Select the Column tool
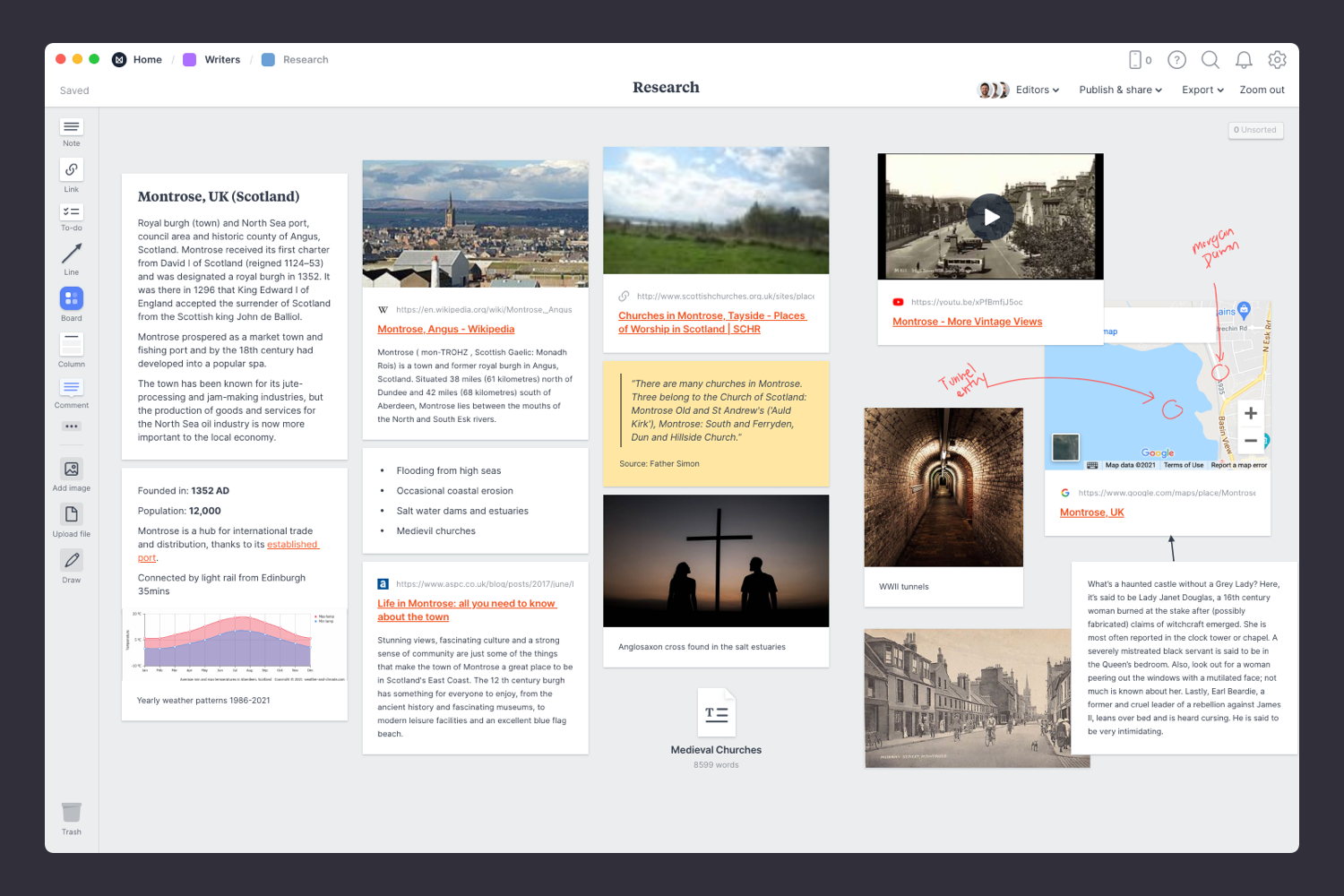 pyautogui.click(x=71, y=345)
